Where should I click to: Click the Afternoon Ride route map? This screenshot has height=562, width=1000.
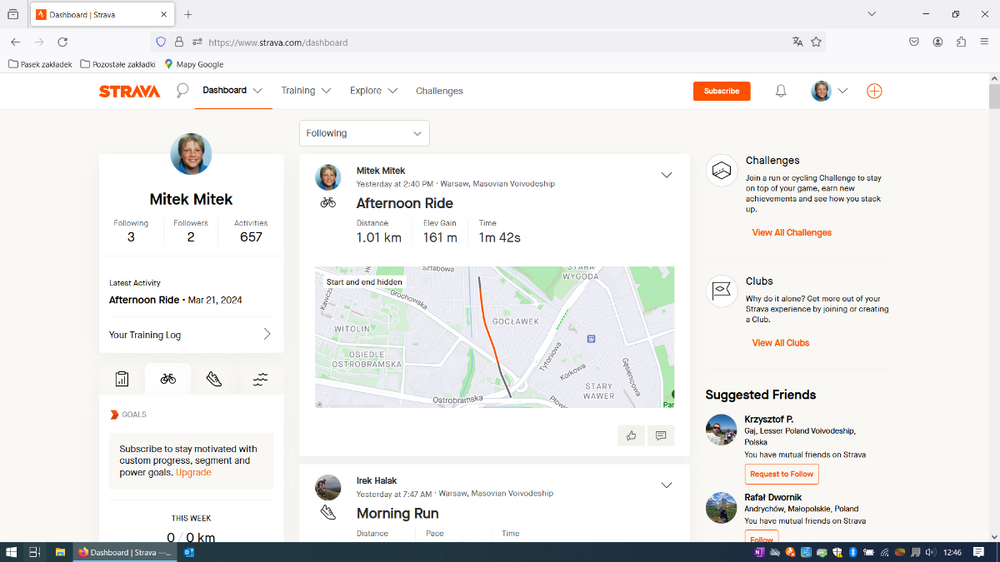[x=494, y=337]
